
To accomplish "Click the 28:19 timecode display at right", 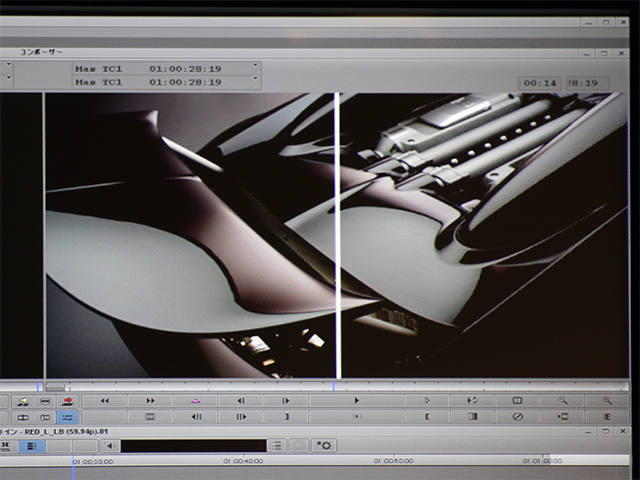I will pyautogui.click(x=587, y=83).
